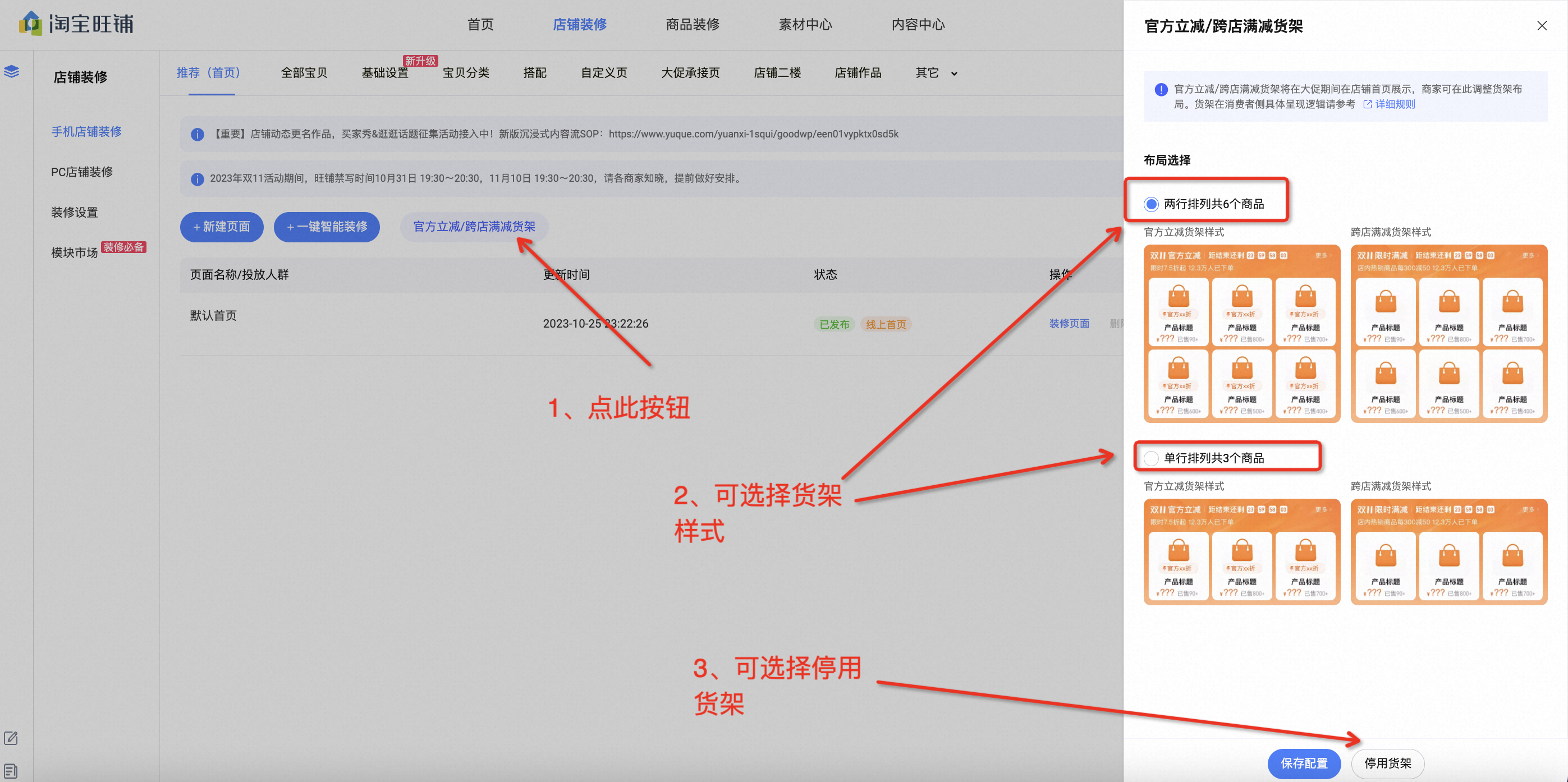Switch to 大促承接页 tab
This screenshot has height=782, width=1568.
(690, 73)
